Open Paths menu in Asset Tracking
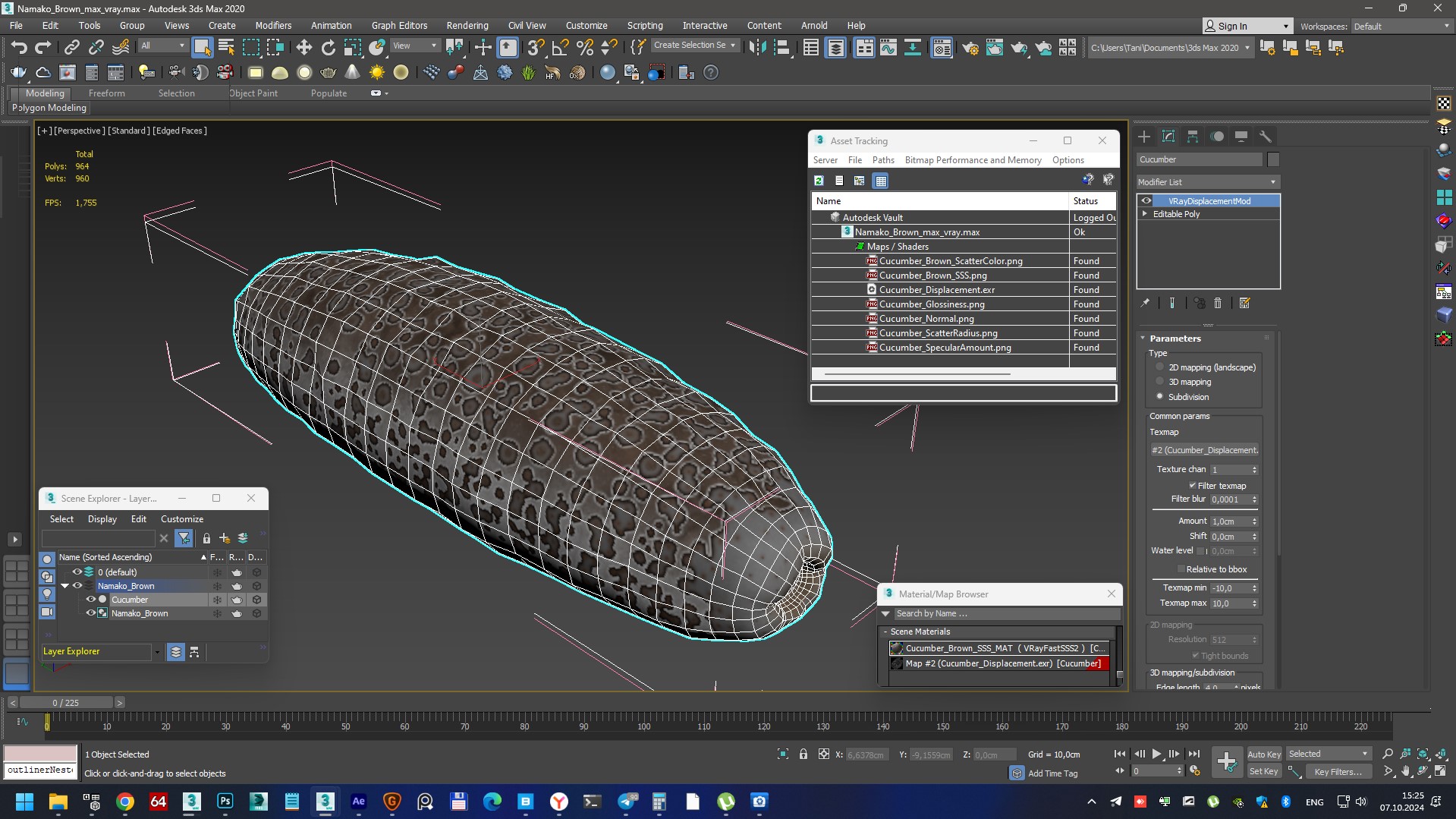This screenshot has width=1456, height=819. tap(883, 160)
